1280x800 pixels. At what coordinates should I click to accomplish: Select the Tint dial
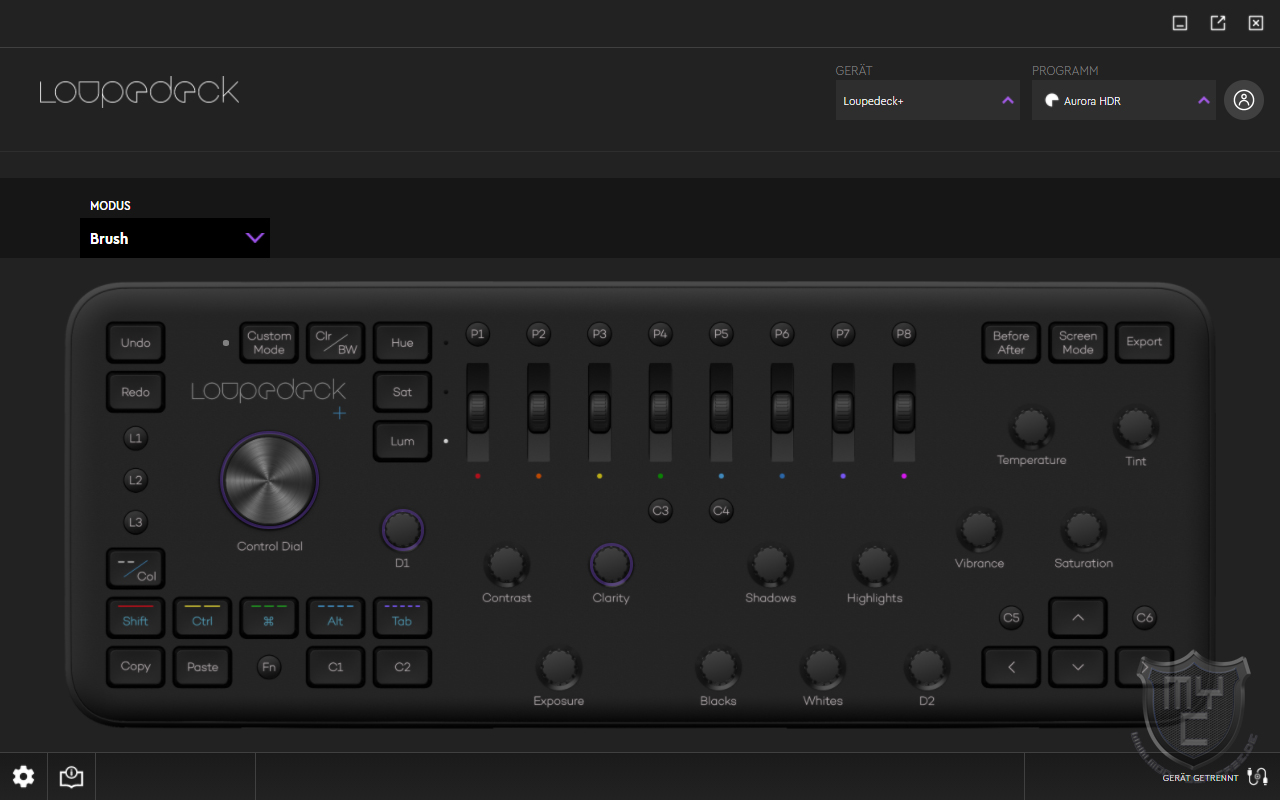point(1135,428)
